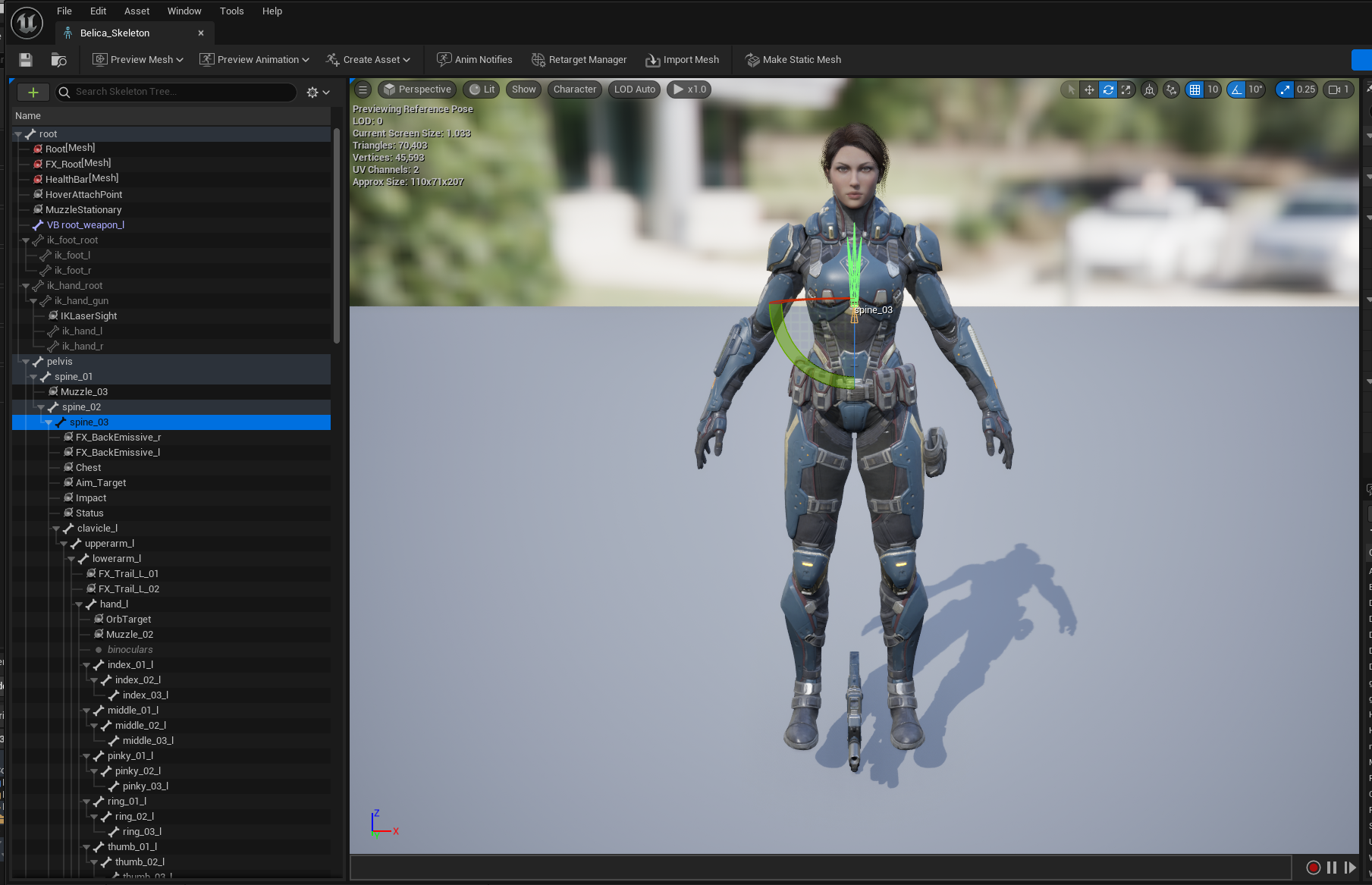Click Make Static Mesh
Screen dimensions: 1372x885
coord(793,60)
